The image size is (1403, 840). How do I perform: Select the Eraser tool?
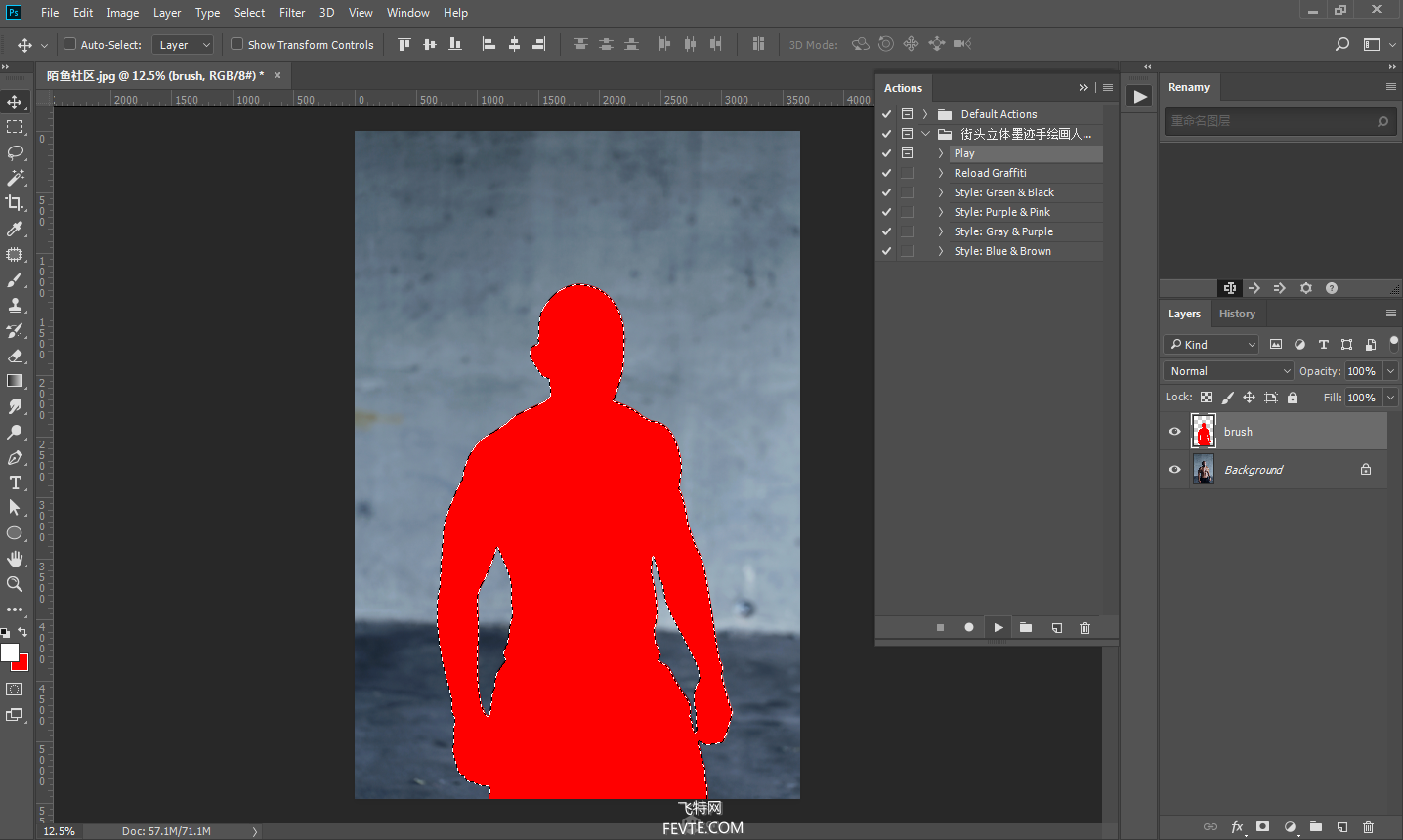tap(15, 356)
